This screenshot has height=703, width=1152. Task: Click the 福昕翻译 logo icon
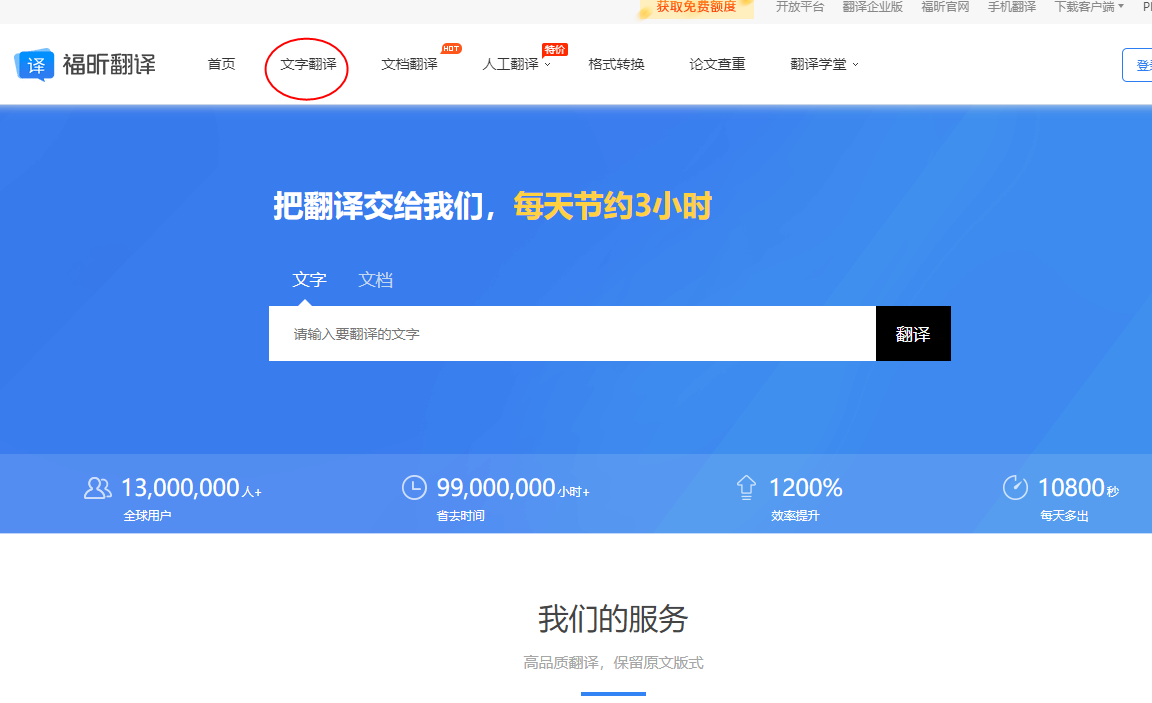click(x=34, y=65)
